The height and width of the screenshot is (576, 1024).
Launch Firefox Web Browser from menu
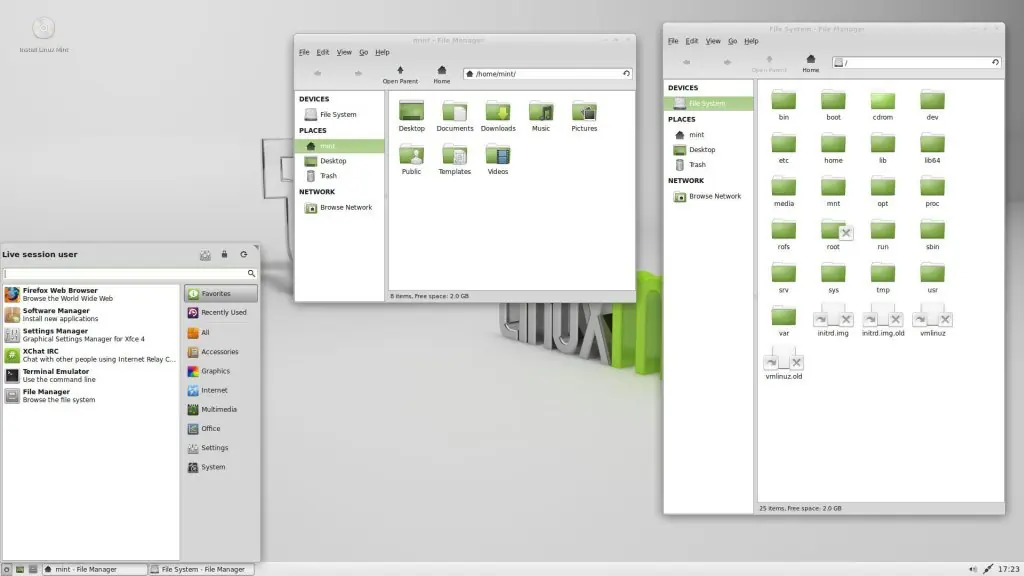point(91,295)
